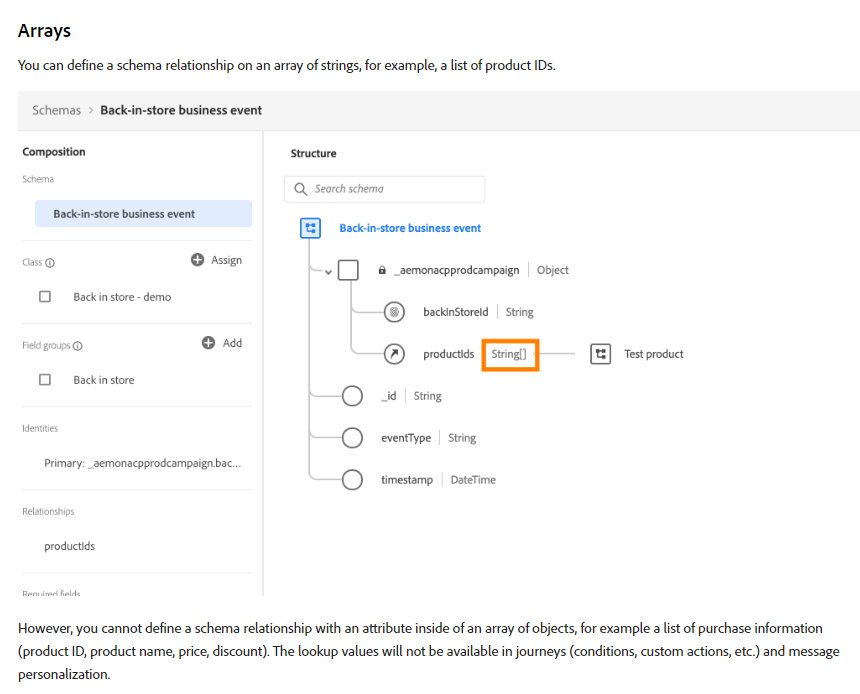Toggle the _aemonacpprodcampaign object node box
The height and width of the screenshot is (694, 860).
[x=348, y=270]
